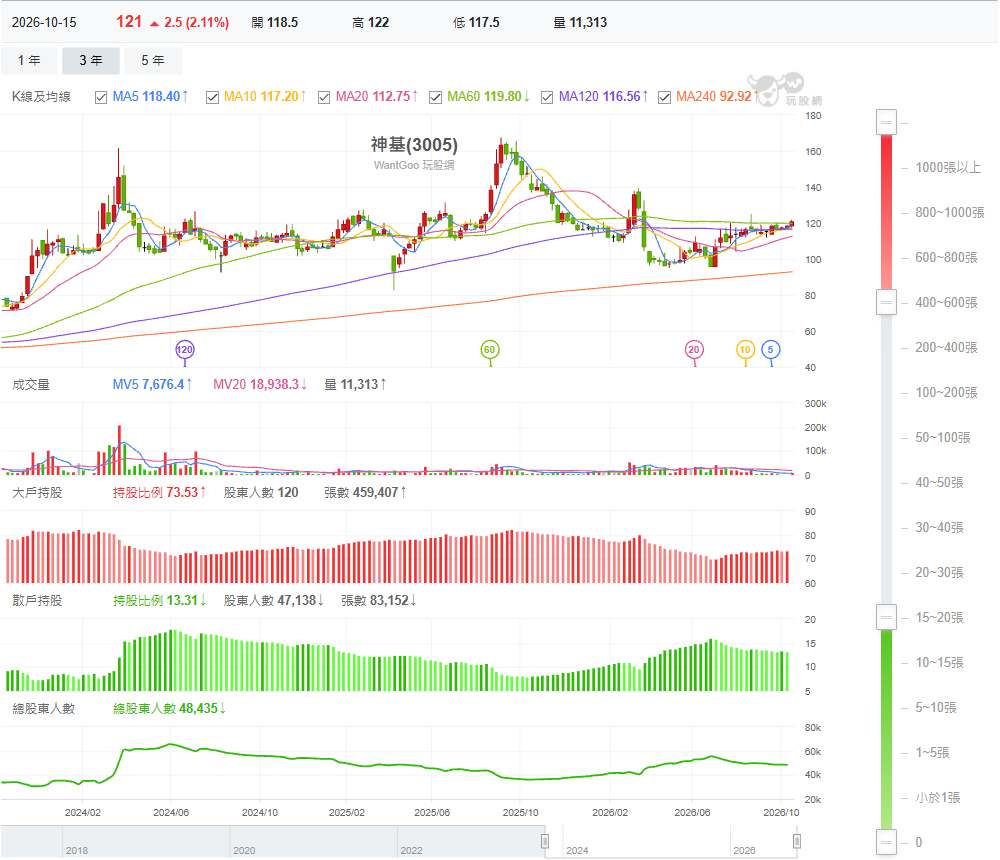Click the green 60 moving average marker
The image size is (1000, 860).
pyautogui.click(x=490, y=350)
